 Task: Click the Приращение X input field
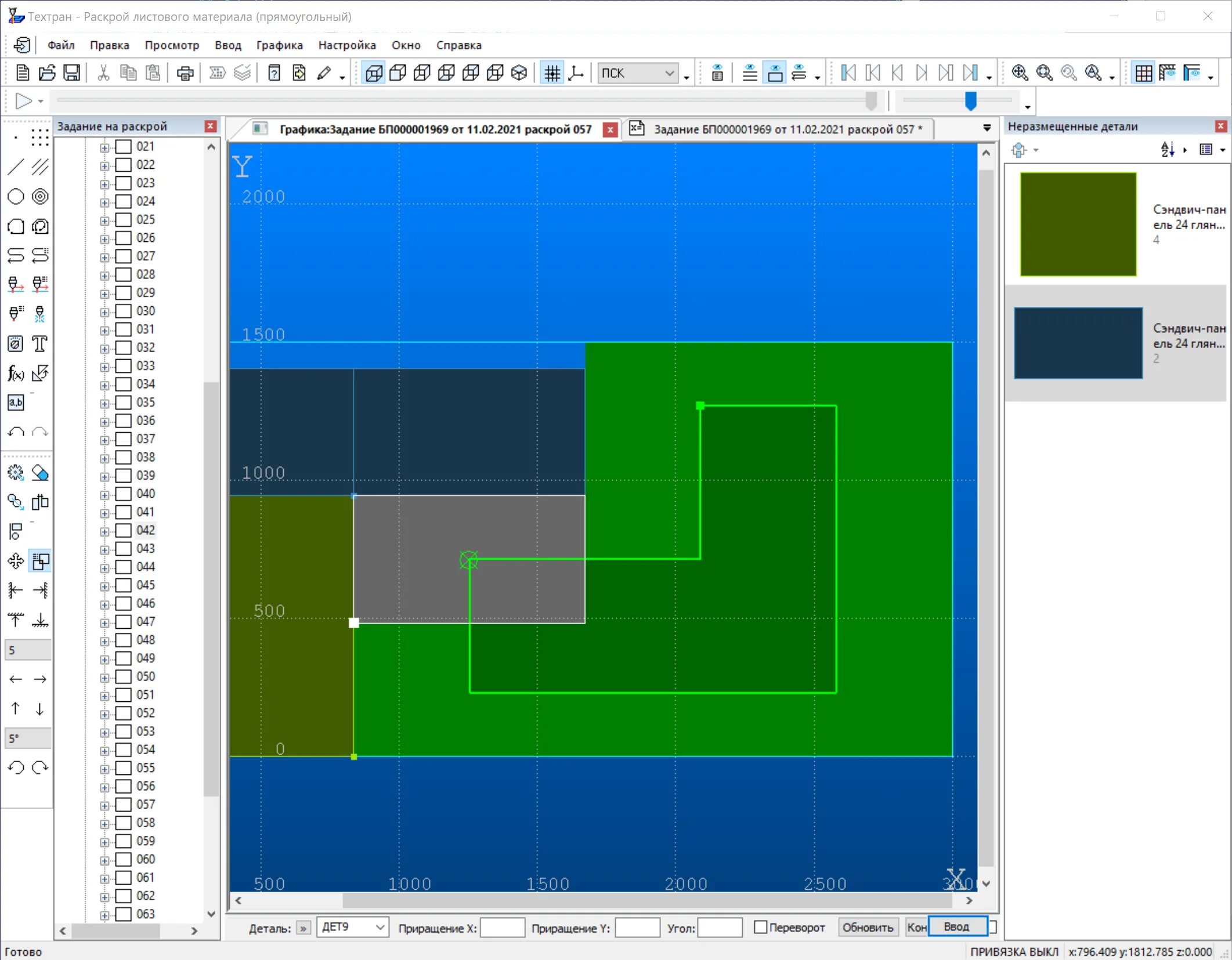coord(503,927)
